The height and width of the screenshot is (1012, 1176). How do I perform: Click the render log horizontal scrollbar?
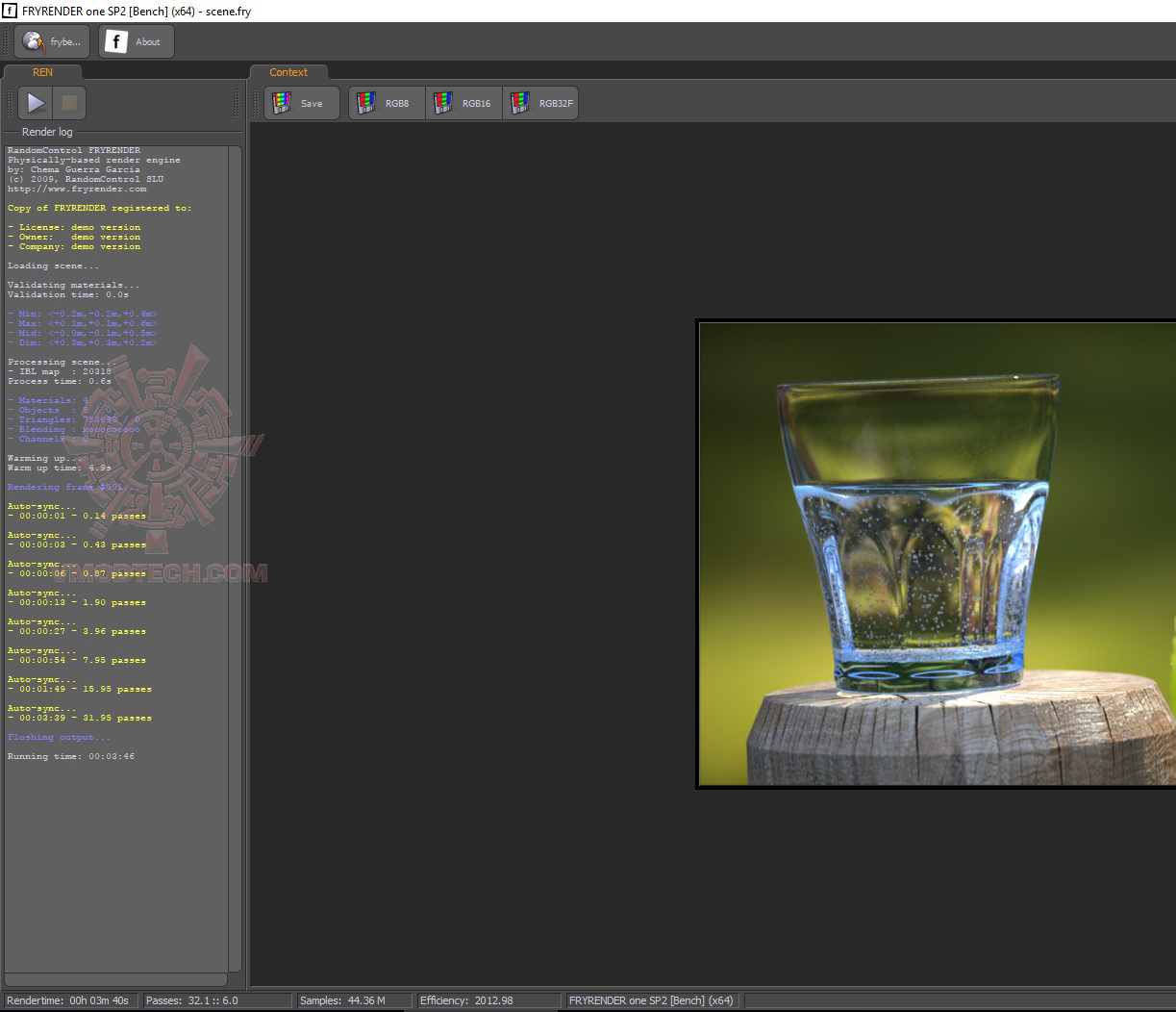point(116,979)
